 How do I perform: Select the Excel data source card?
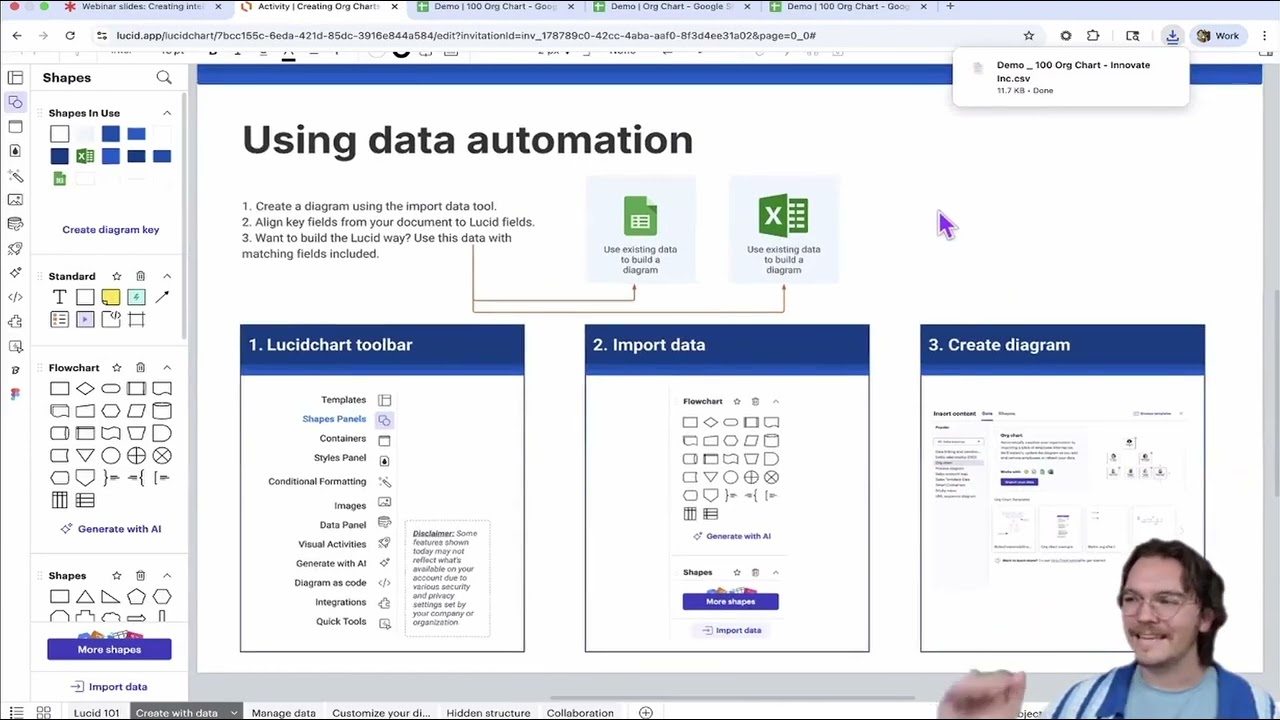[x=784, y=230]
